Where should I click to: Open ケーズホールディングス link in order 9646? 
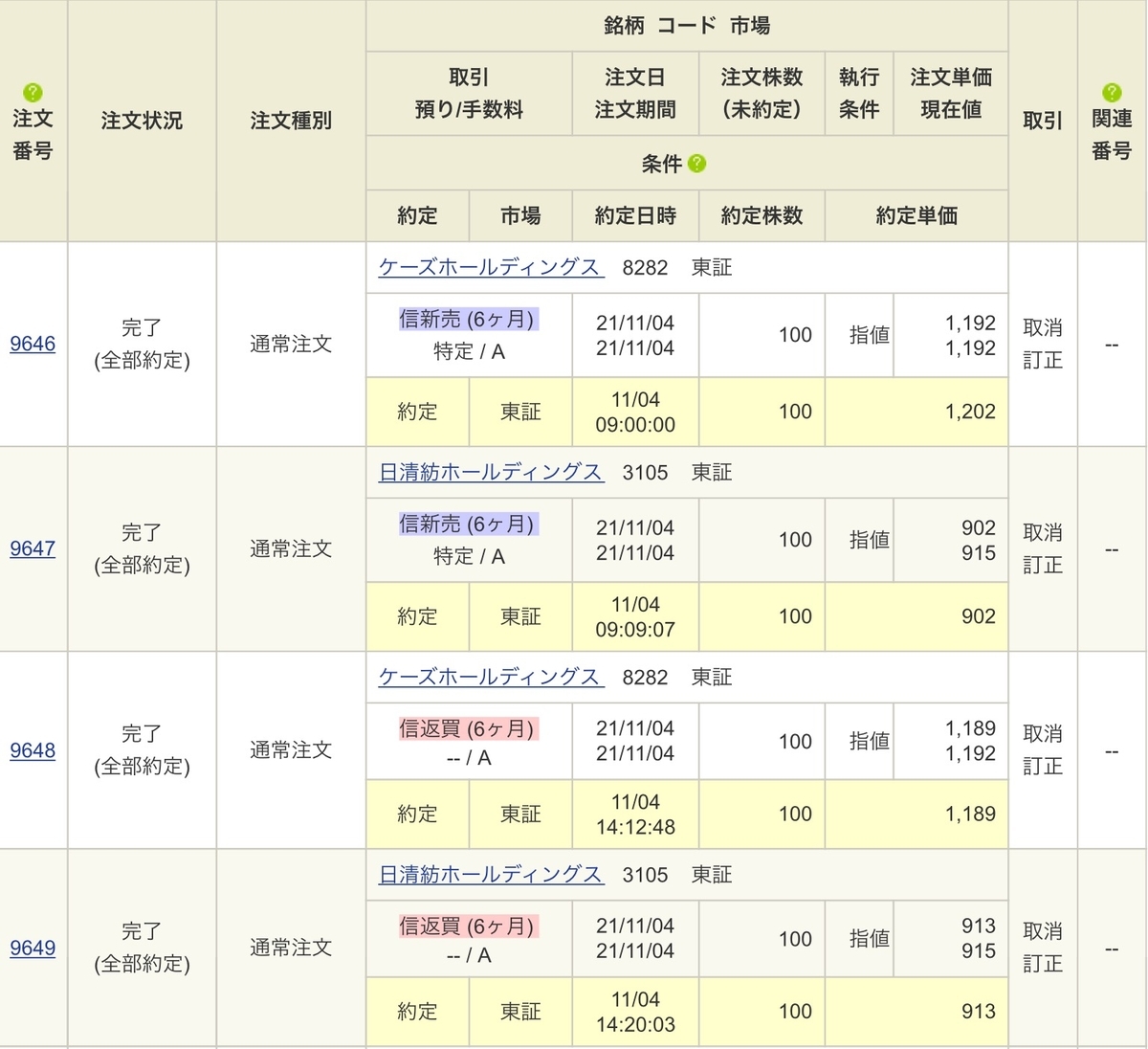tap(491, 267)
